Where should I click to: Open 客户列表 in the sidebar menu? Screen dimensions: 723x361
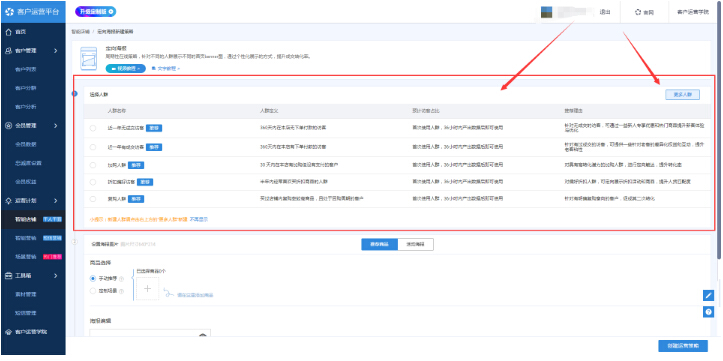click(x=25, y=70)
